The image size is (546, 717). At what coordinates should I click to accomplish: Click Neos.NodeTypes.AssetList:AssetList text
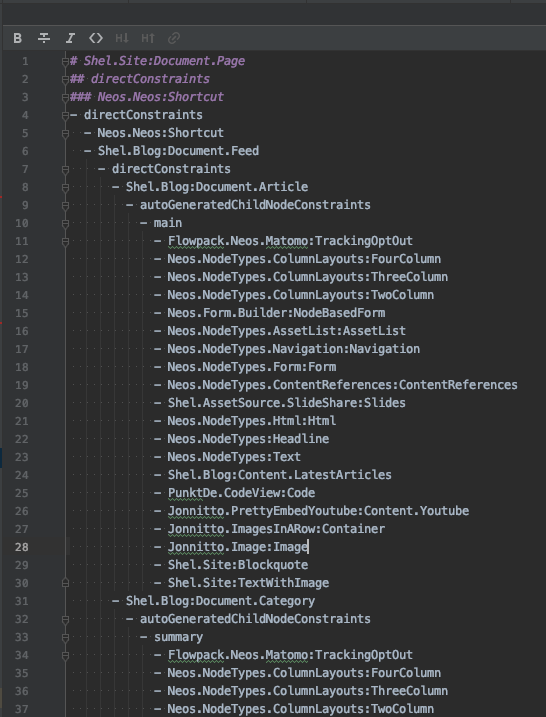pyautogui.click(x=287, y=331)
